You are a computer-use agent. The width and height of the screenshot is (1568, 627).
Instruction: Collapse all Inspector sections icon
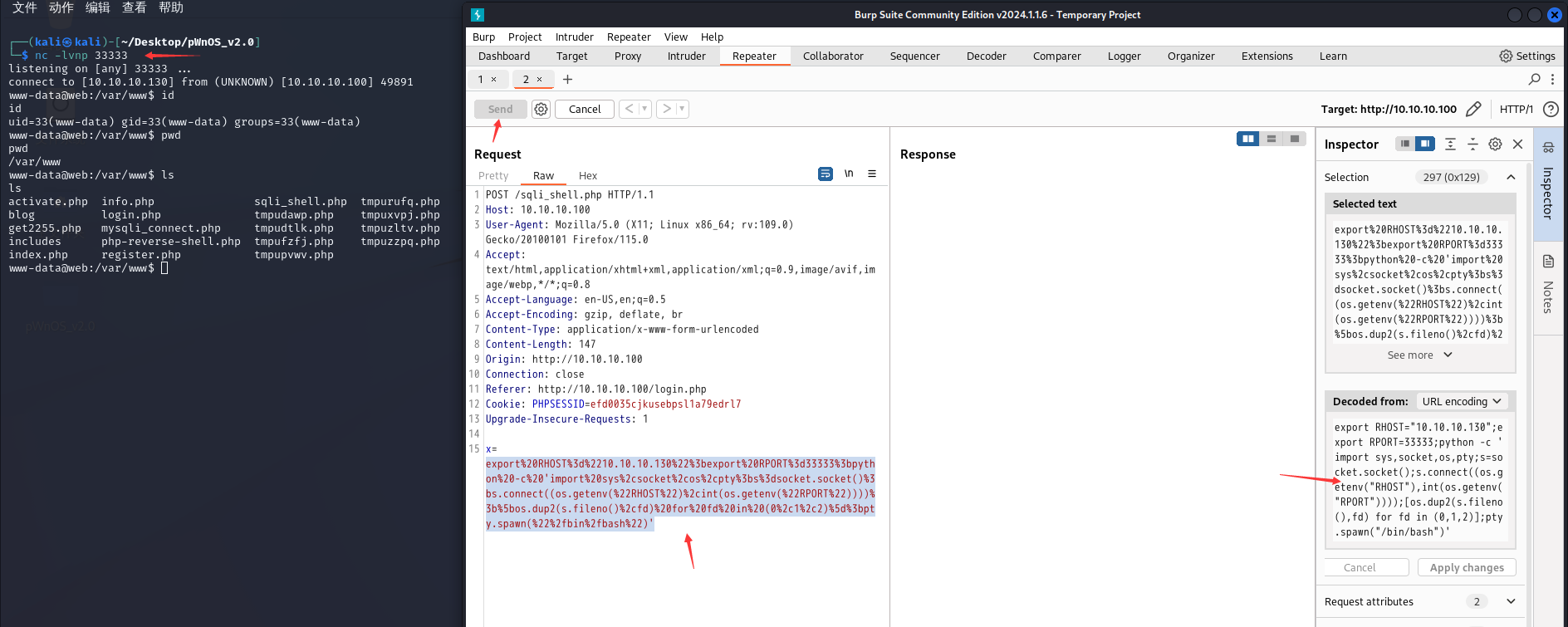(x=1472, y=144)
